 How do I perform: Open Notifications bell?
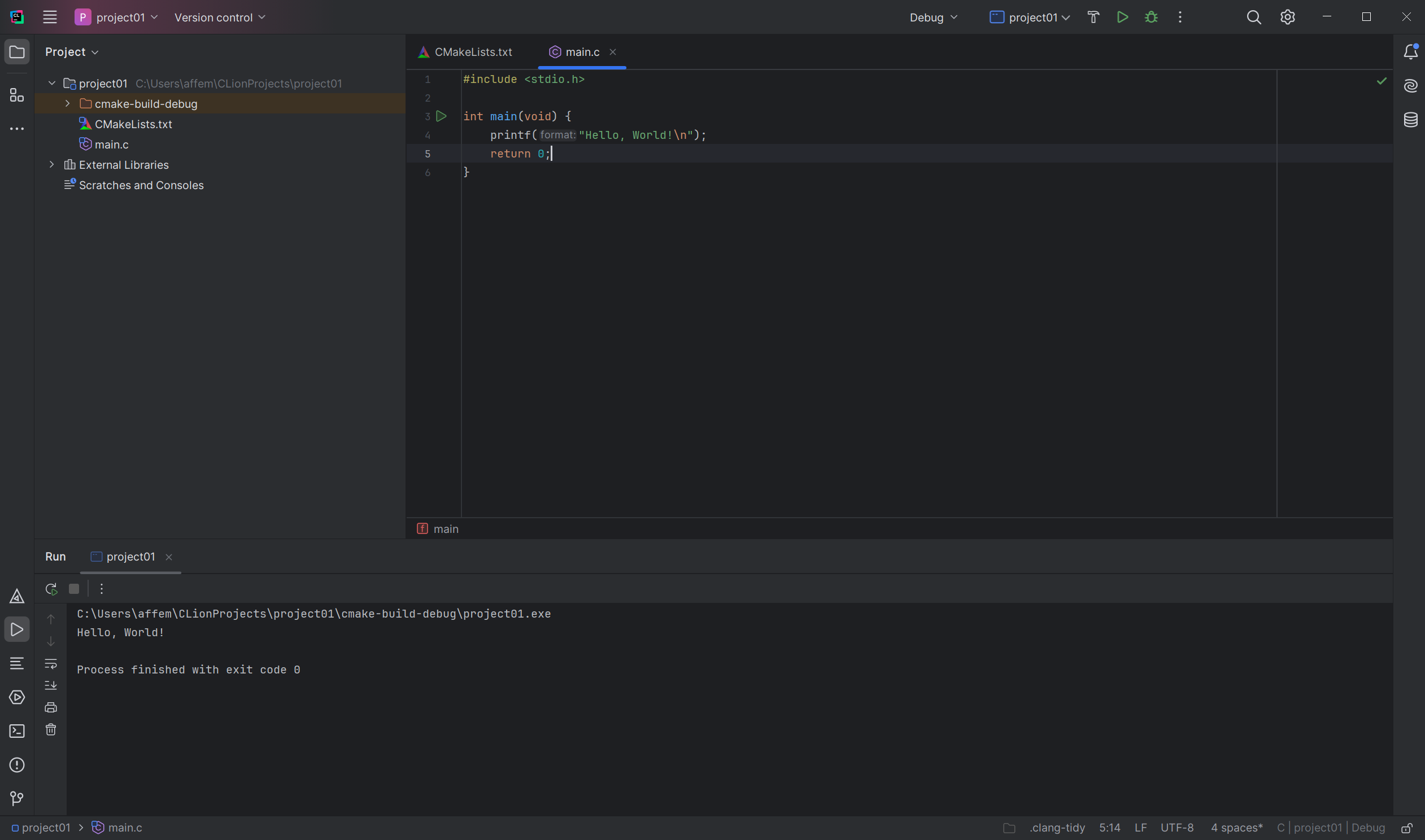[x=1410, y=52]
